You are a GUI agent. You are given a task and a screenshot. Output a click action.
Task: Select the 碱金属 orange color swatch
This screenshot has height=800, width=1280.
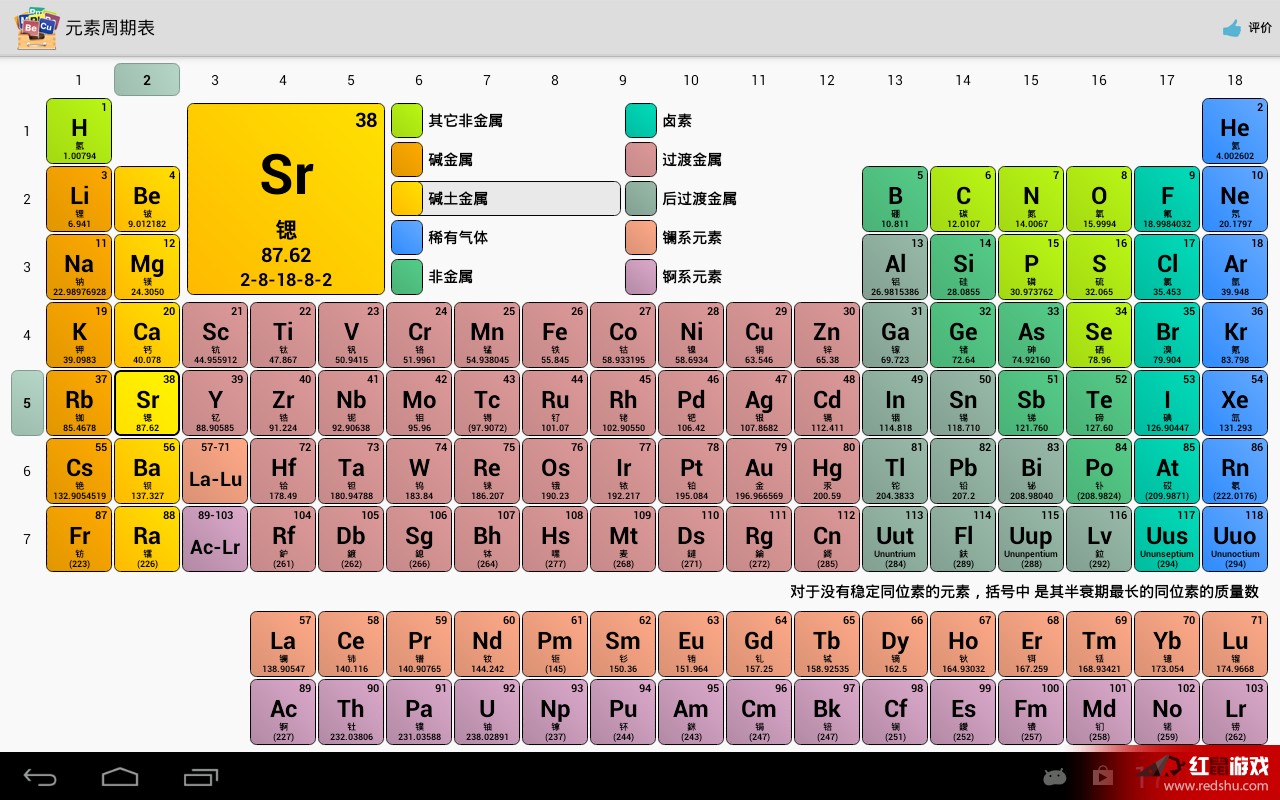(x=407, y=159)
